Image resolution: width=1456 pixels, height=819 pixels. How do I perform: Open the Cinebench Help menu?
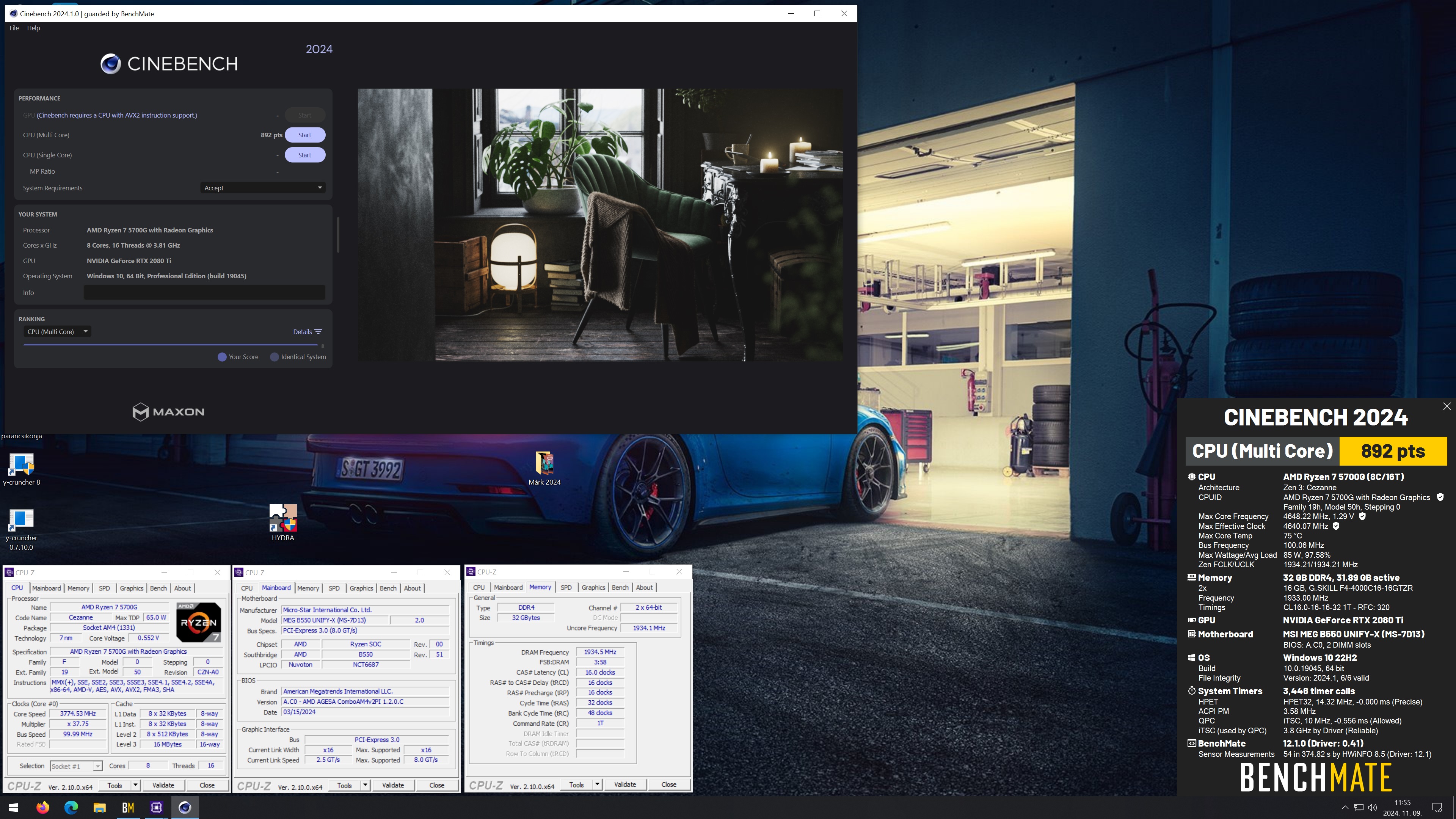coord(33,28)
